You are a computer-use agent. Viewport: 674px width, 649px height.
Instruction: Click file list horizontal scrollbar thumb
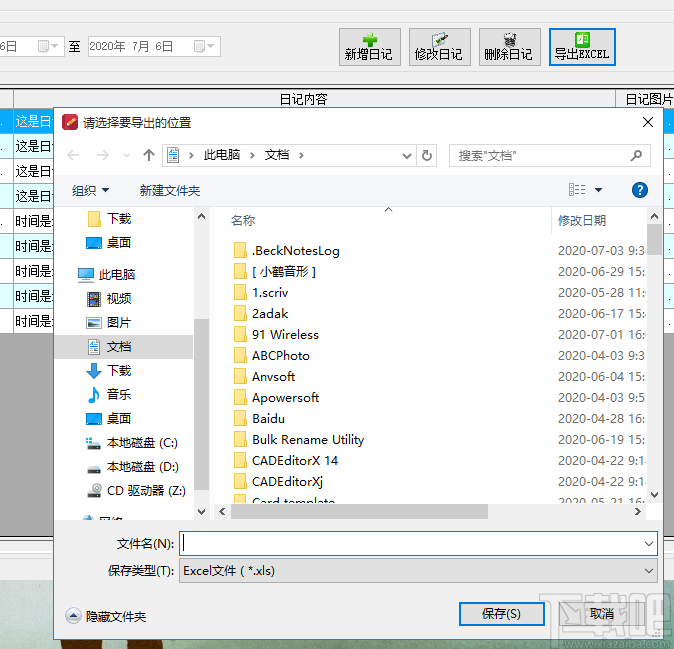tap(359, 511)
